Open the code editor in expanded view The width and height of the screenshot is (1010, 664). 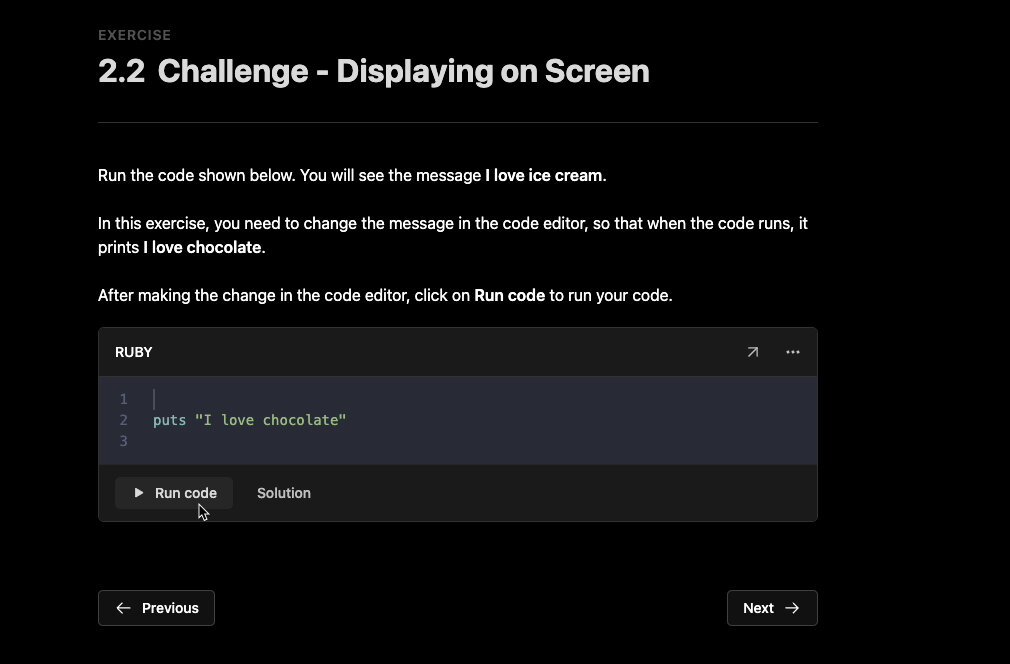pos(752,352)
